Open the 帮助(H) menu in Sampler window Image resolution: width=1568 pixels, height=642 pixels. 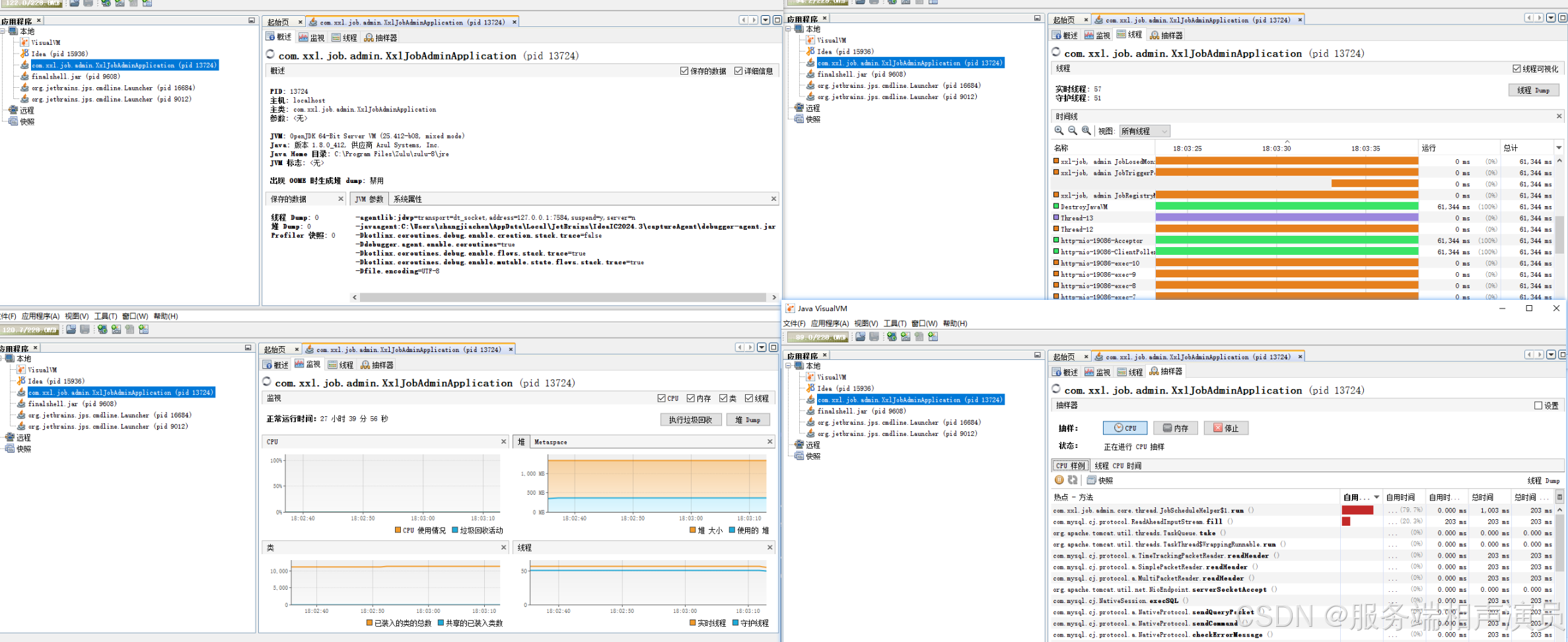(x=955, y=324)
